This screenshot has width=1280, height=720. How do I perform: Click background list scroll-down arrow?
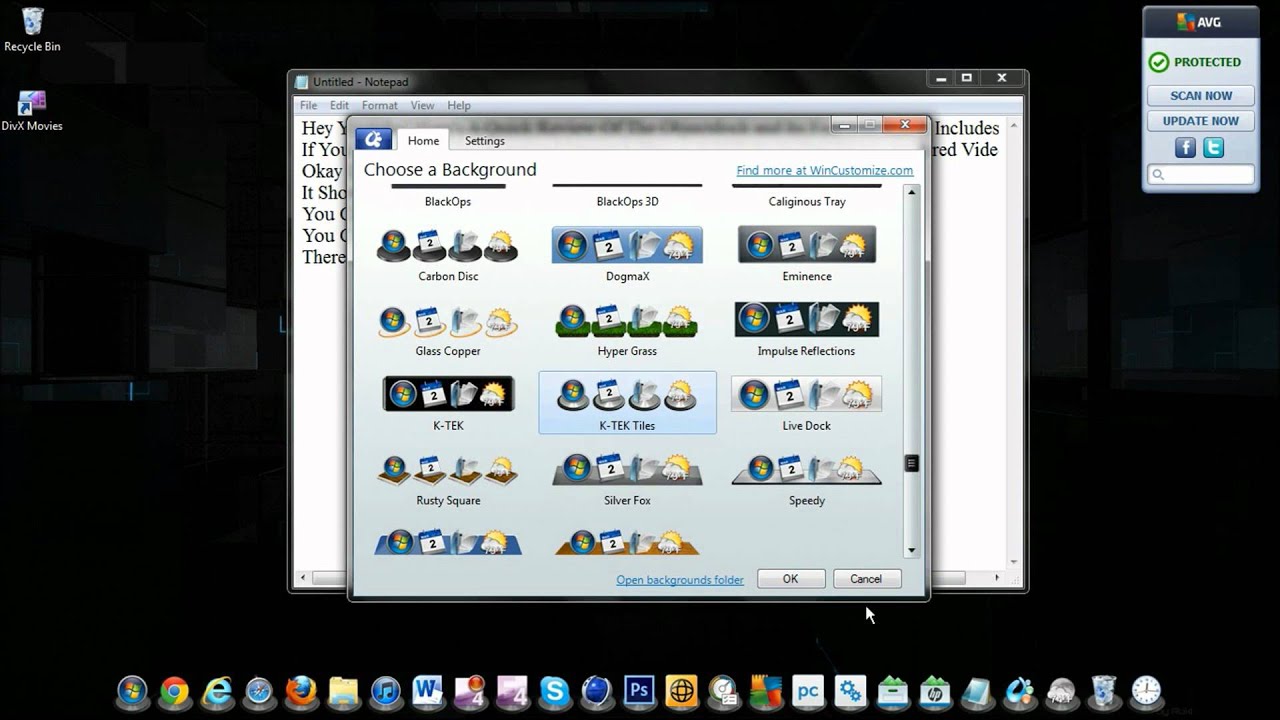click(x=911, y=550)
